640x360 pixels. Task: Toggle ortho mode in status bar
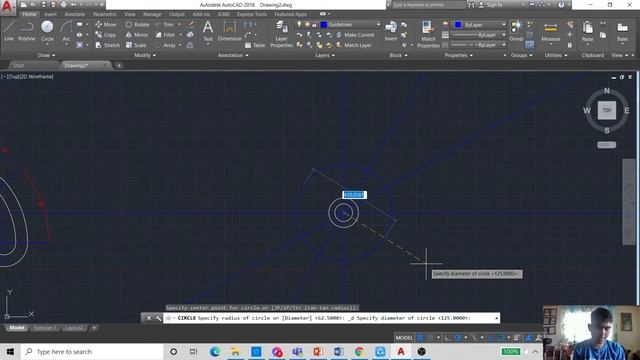click(448, 338)
